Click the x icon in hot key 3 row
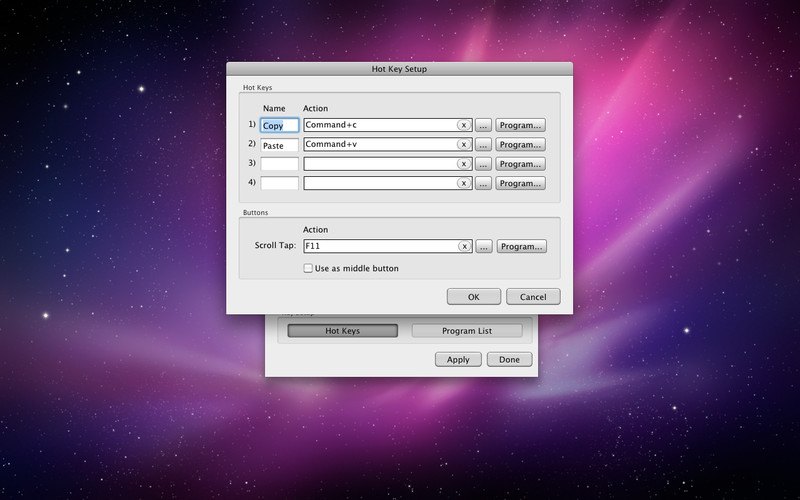This screenshot has width=800, height=500. (x=464, y=164)
